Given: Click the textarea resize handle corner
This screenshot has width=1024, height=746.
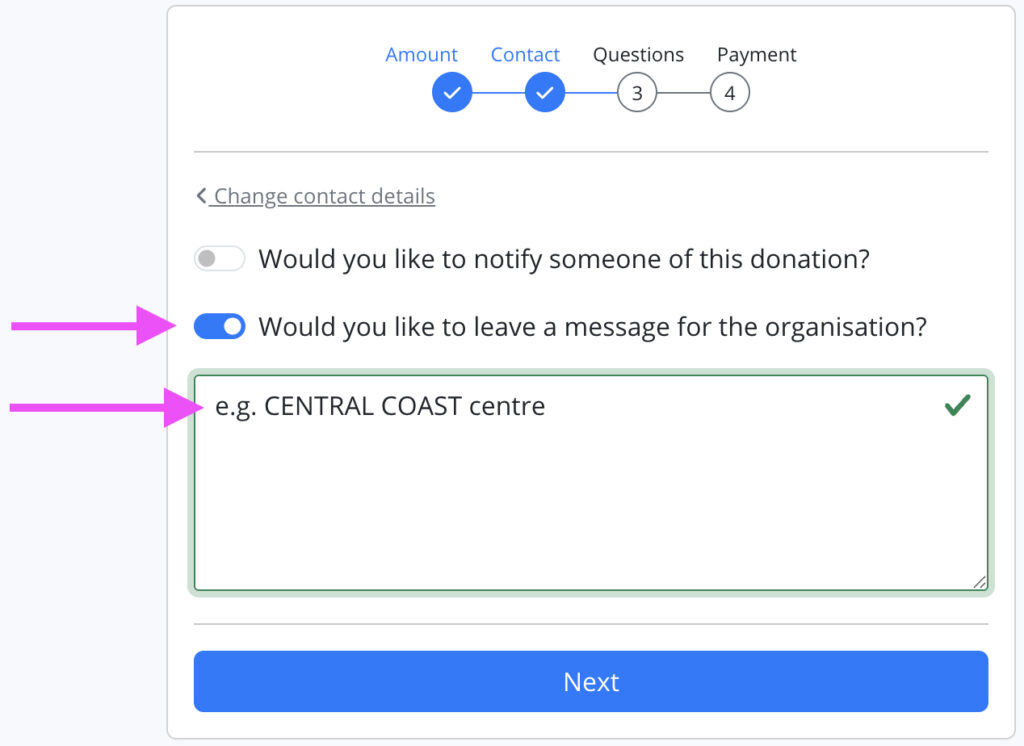Looking at the screenshot, I should [979, 582].
